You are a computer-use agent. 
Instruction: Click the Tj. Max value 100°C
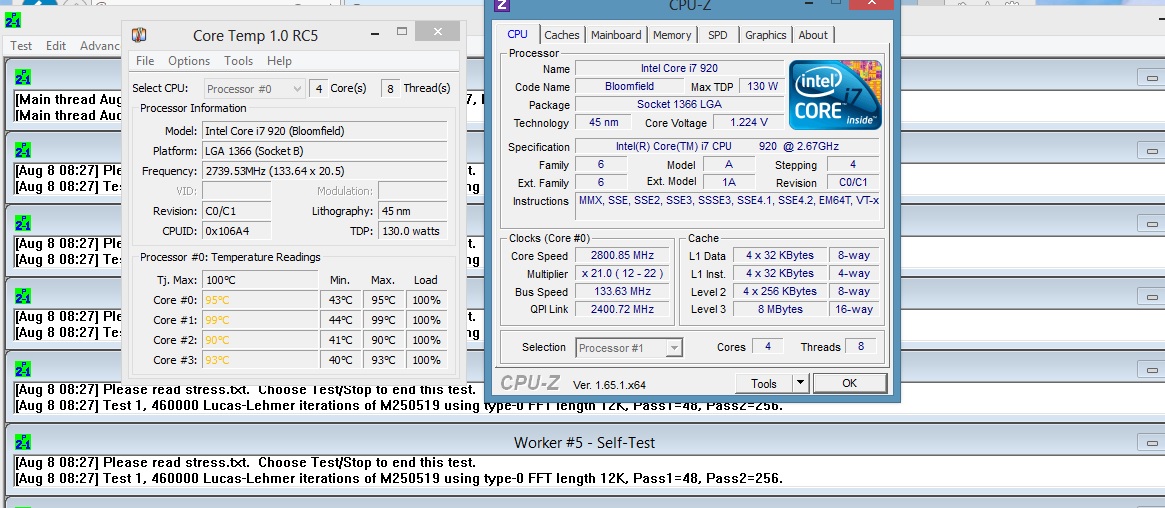(261, 280)
